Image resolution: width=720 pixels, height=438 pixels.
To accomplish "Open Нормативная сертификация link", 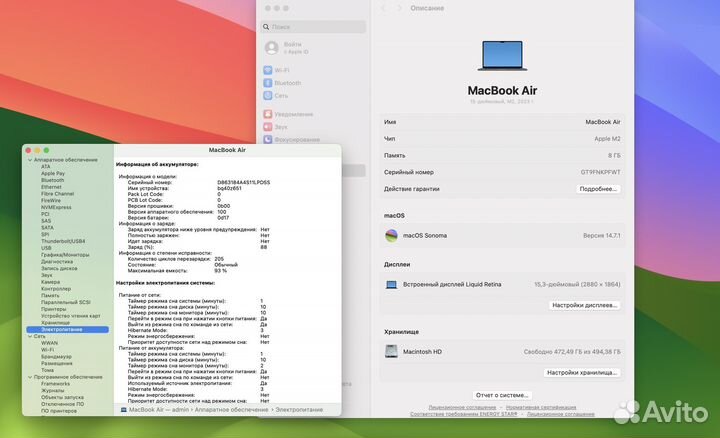I will click(541, 407).
